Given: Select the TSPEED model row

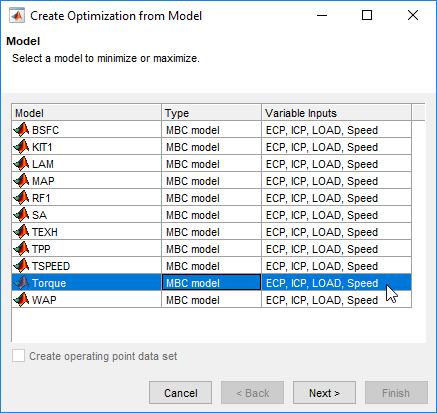Looking at the screenshot, I should tap(211, 266).
